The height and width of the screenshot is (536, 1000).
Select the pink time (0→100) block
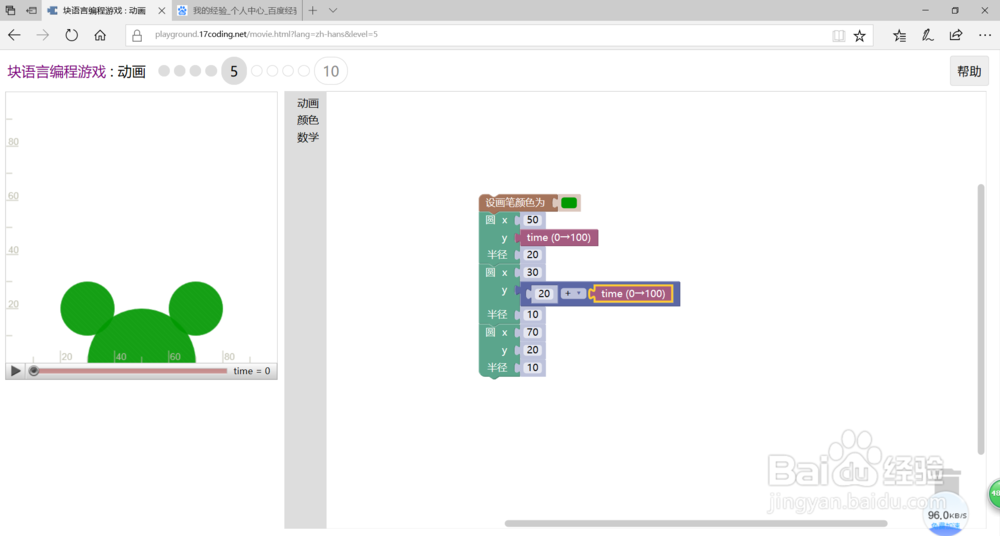click(559, 237)
